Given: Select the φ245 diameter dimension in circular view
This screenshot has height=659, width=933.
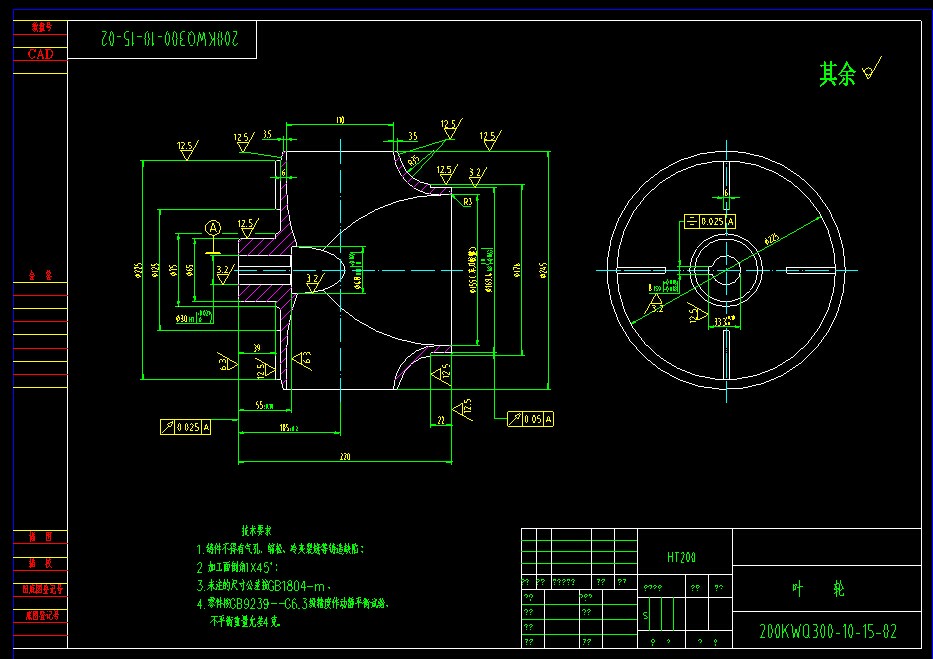Looking at the screenshot, I should [770, 238].
